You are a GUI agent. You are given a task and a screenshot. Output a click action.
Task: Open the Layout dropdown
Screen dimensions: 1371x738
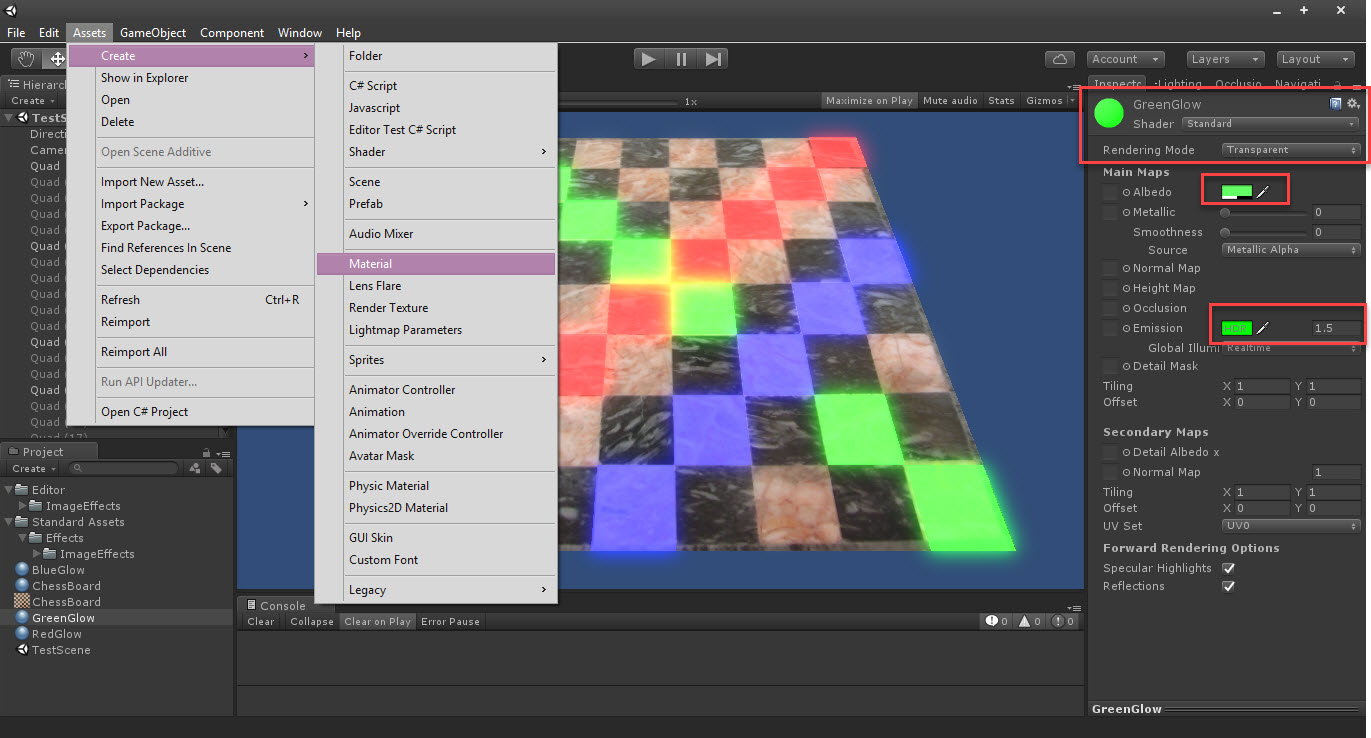pyautogui.click(x=1314, y=59)
